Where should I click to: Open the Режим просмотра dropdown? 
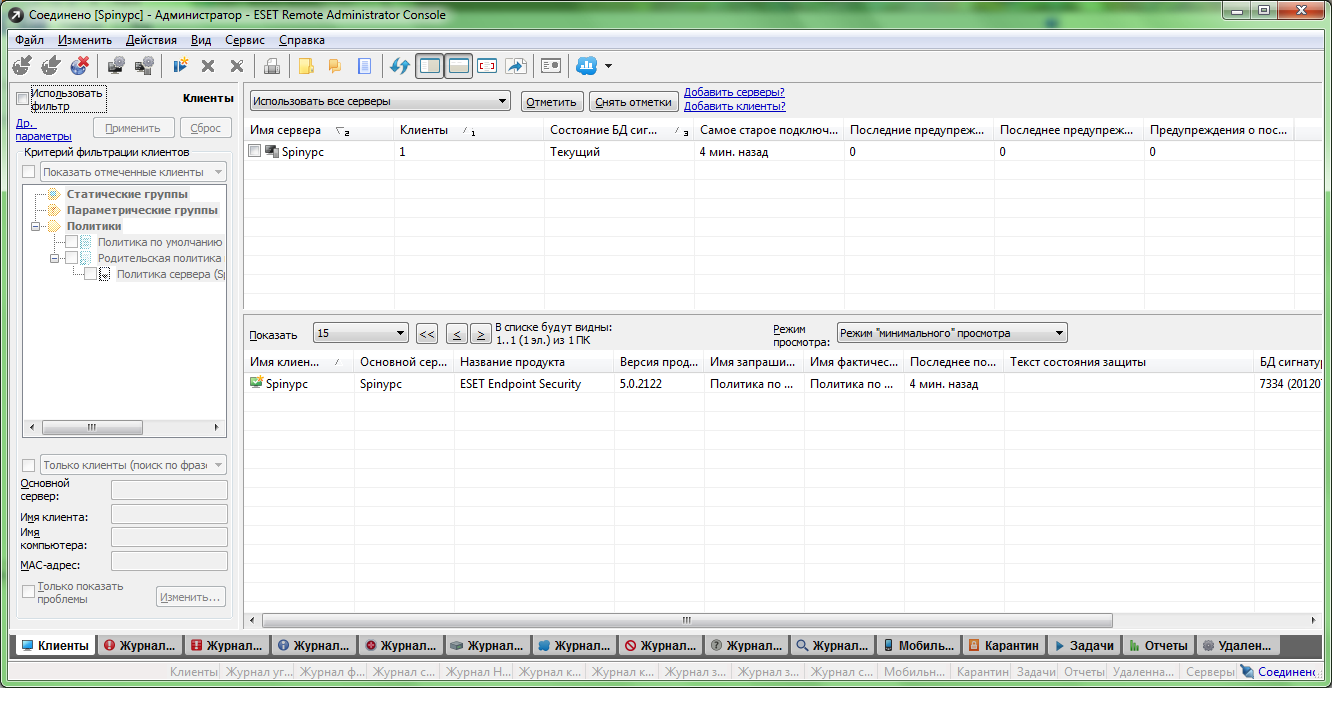[952, 333]
